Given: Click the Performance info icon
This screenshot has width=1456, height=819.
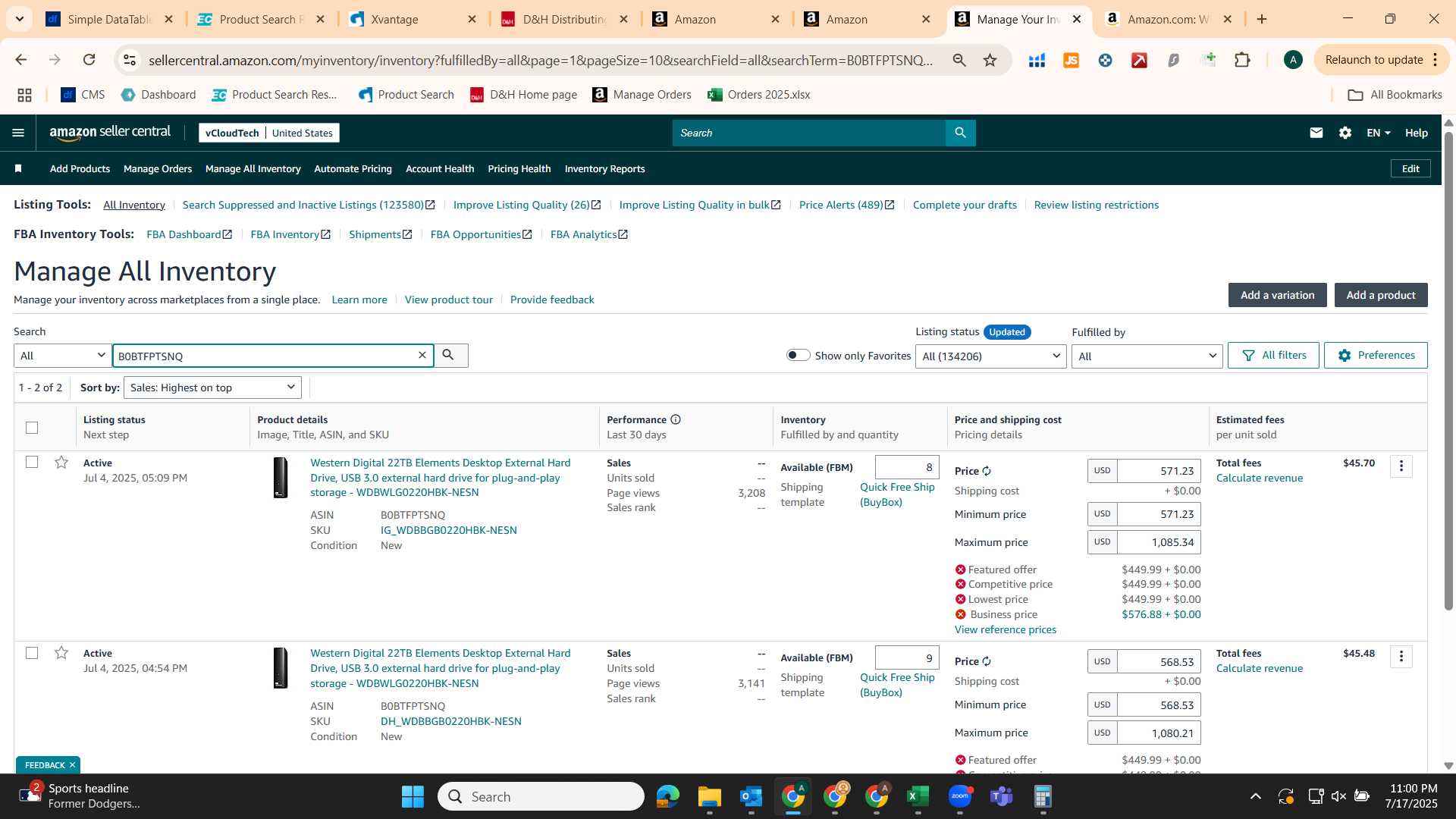Looking at the screenshot, I should point(675,419).
